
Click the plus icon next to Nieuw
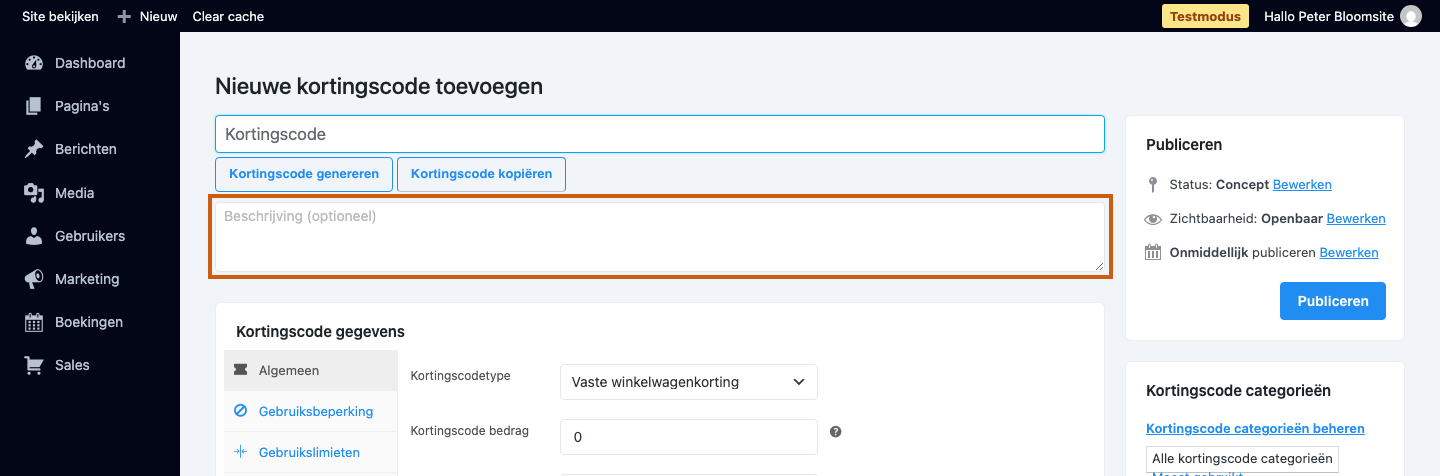[x=124, y=16]
